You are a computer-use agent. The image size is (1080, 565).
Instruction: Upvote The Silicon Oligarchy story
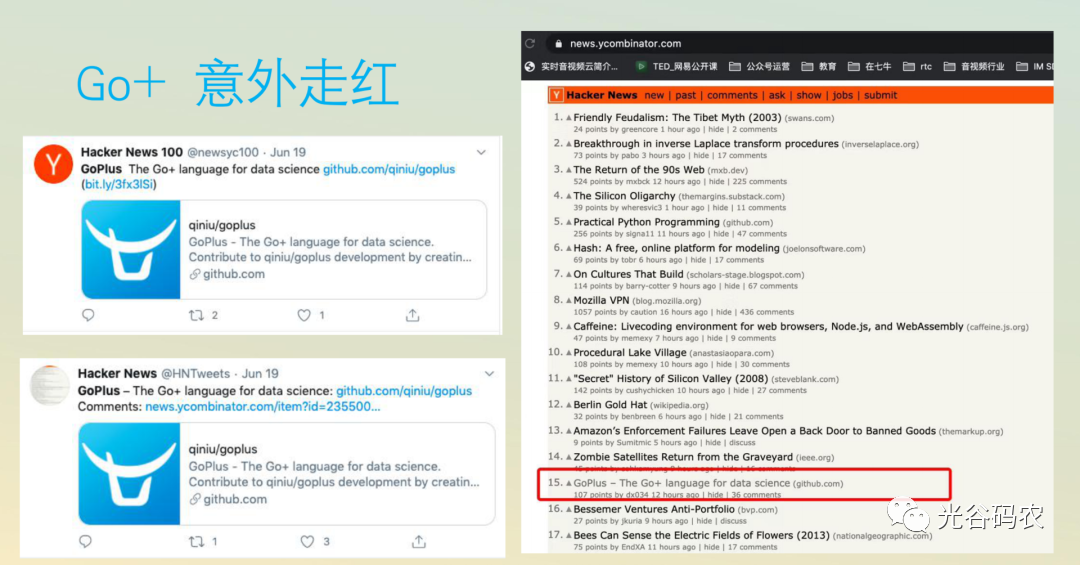coord(569,196)
